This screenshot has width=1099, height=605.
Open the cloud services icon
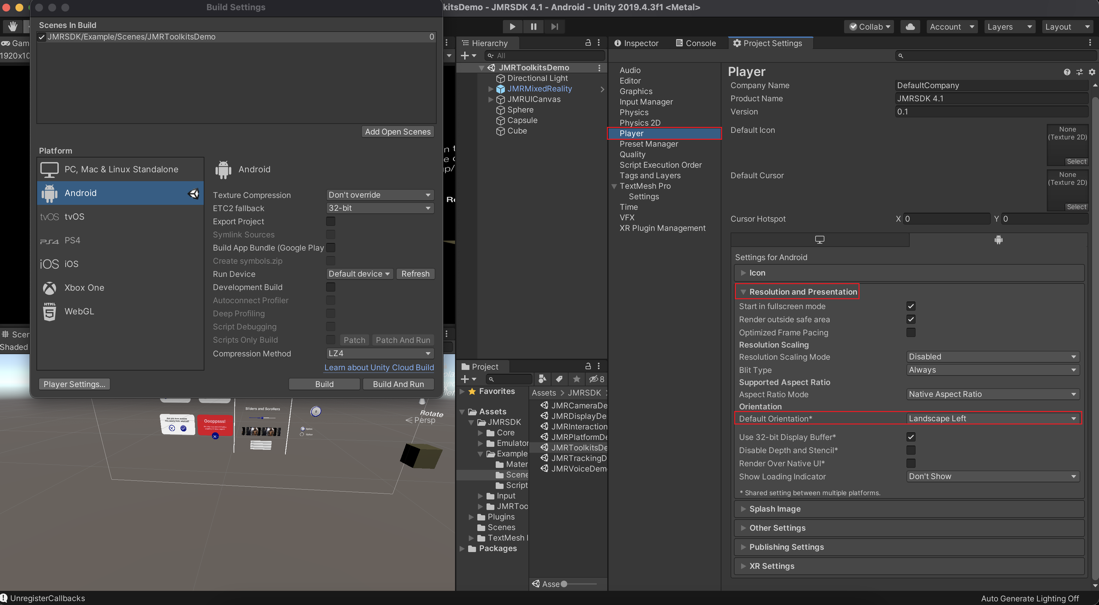[910, 27]
